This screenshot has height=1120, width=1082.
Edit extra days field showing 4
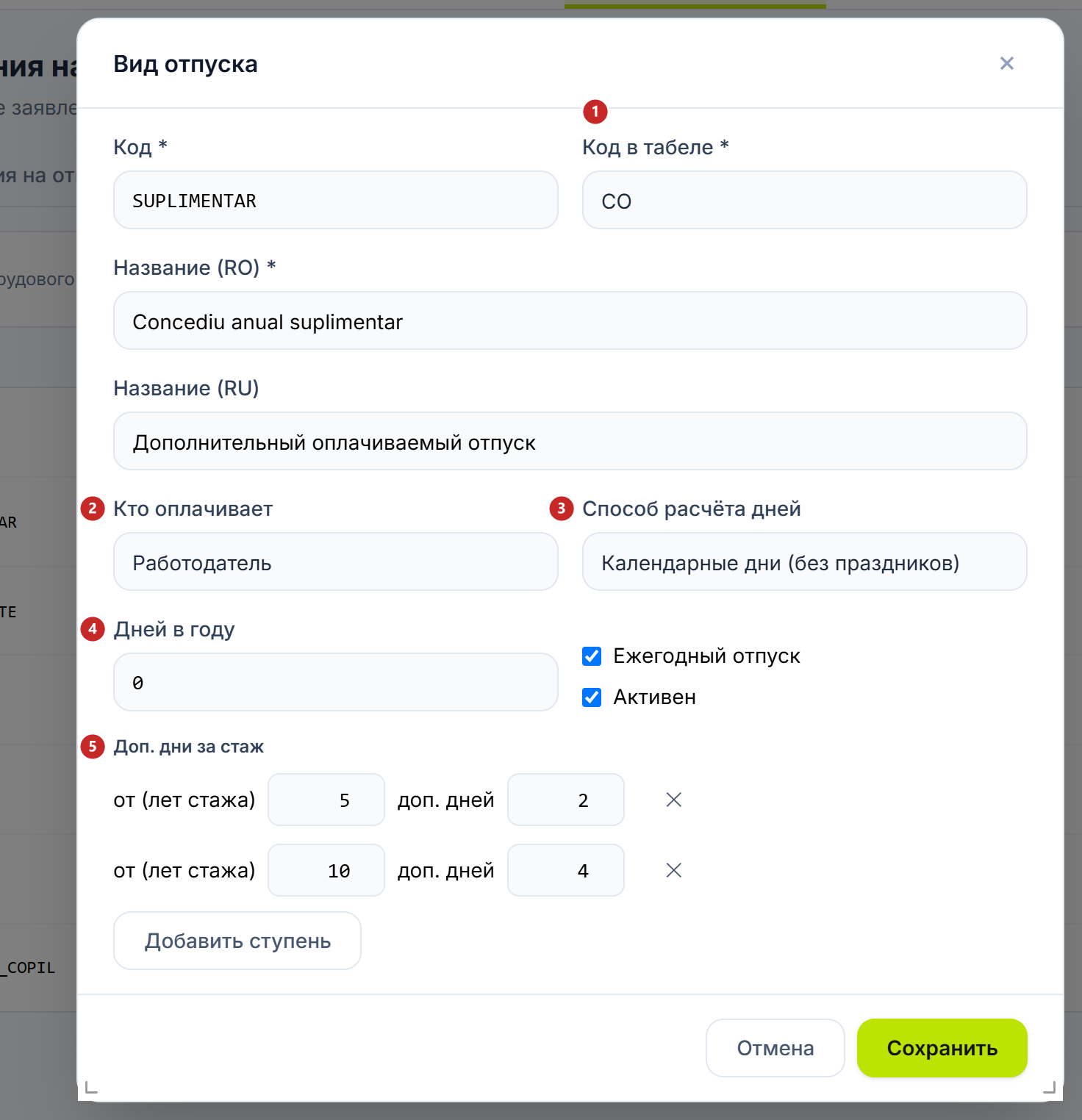[x=566, y=870]
